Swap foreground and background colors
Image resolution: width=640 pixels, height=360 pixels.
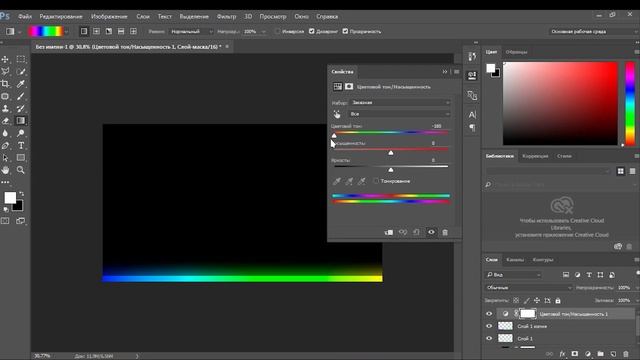click(22, 194)
